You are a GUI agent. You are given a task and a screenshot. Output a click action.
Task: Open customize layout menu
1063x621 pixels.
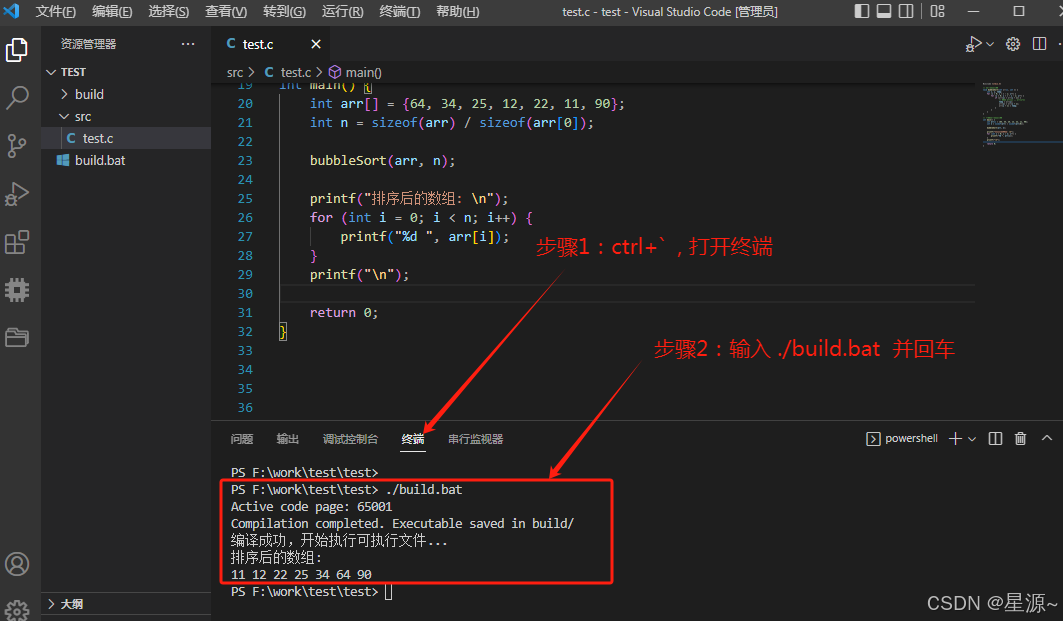tap(938, 11)
